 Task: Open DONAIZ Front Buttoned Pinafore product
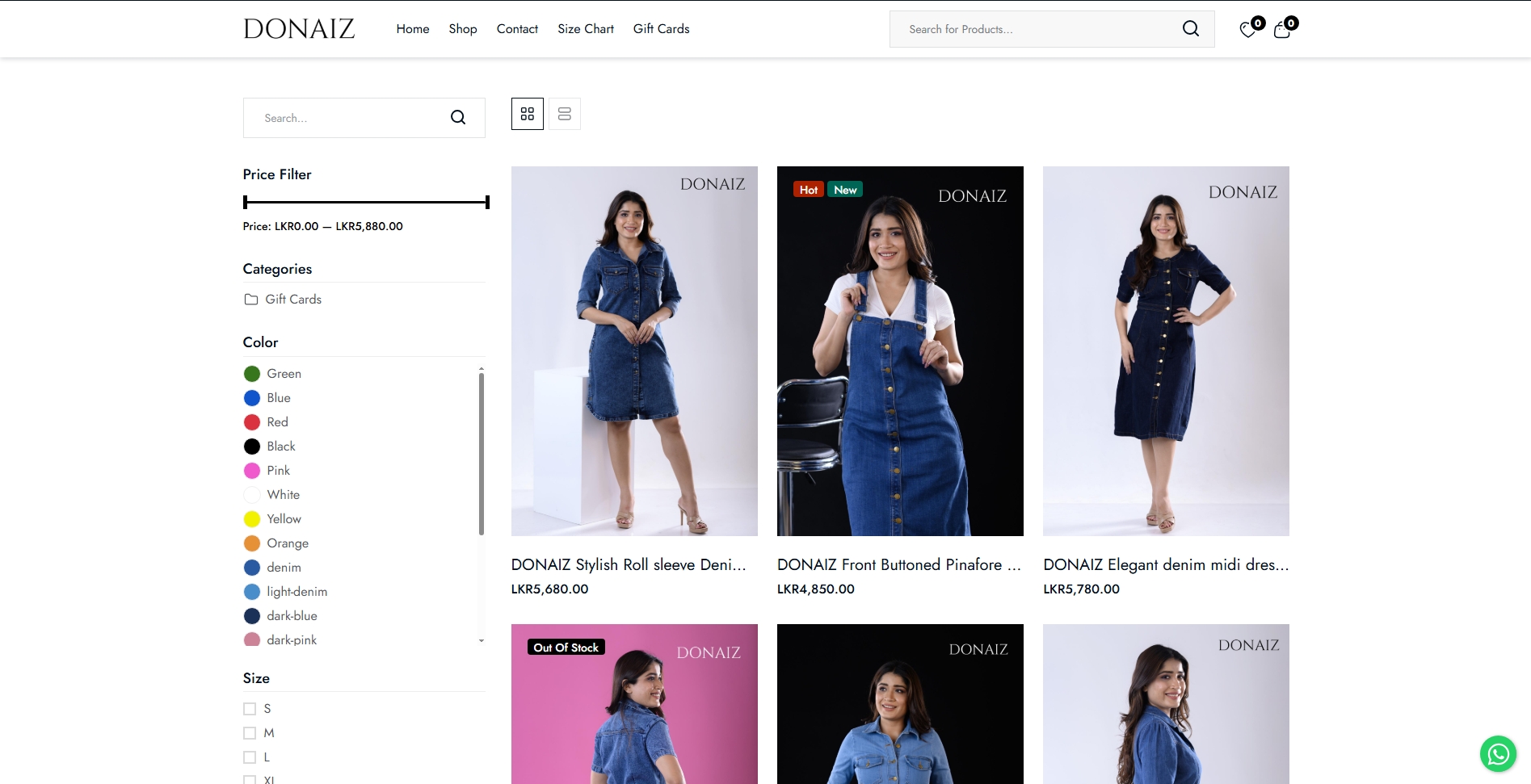898,564
